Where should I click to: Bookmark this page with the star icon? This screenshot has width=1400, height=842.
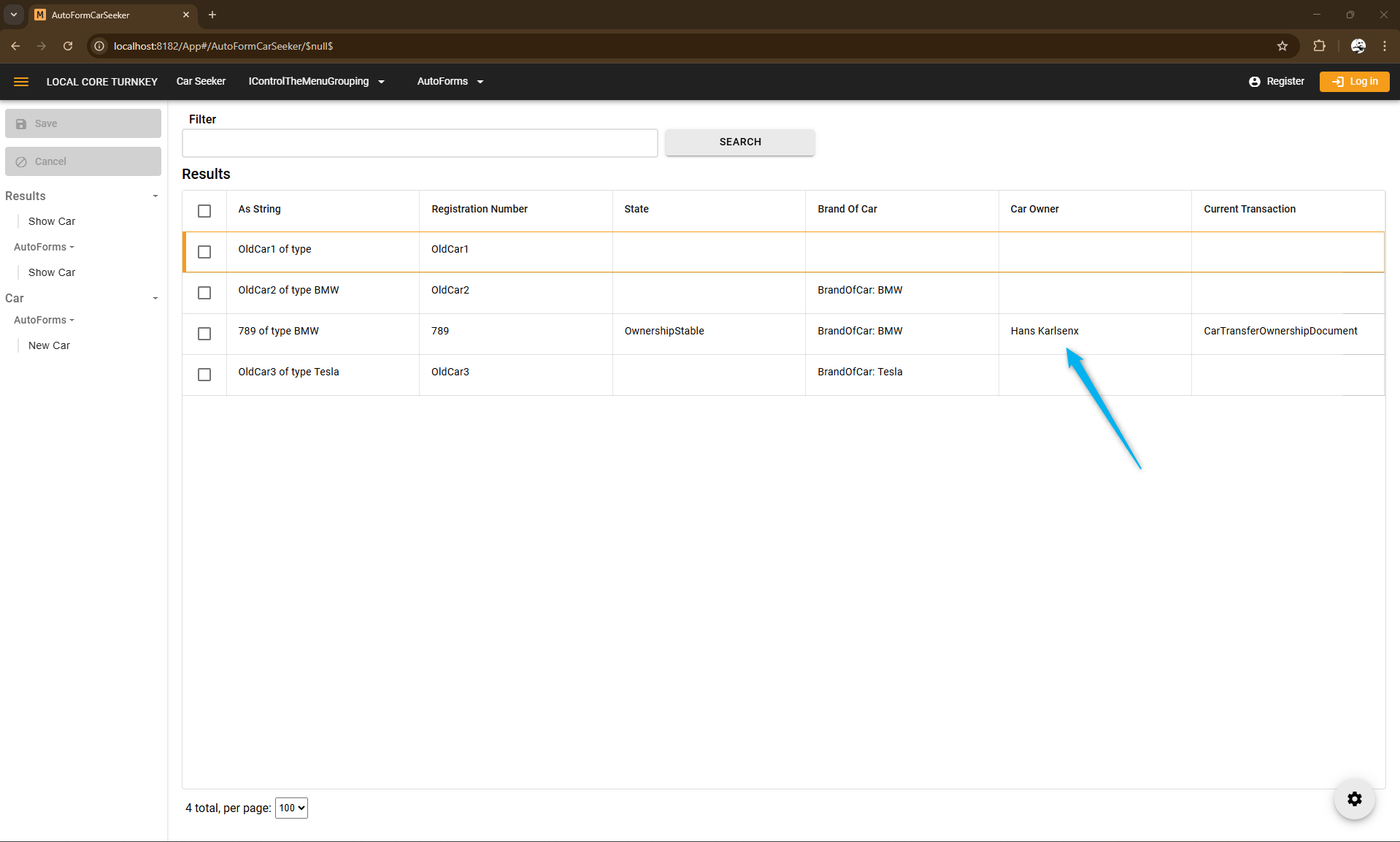[x=1282, y=46]
